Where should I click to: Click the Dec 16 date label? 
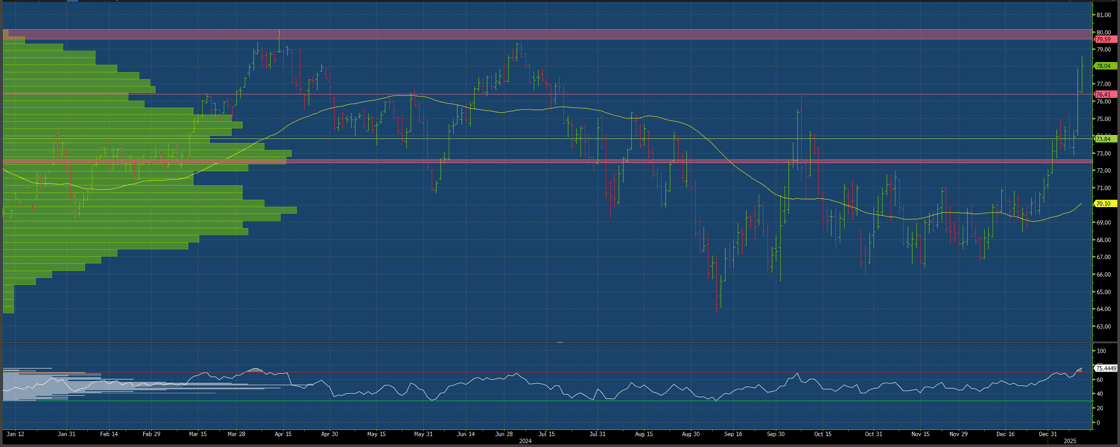[x=1006, y=433]
